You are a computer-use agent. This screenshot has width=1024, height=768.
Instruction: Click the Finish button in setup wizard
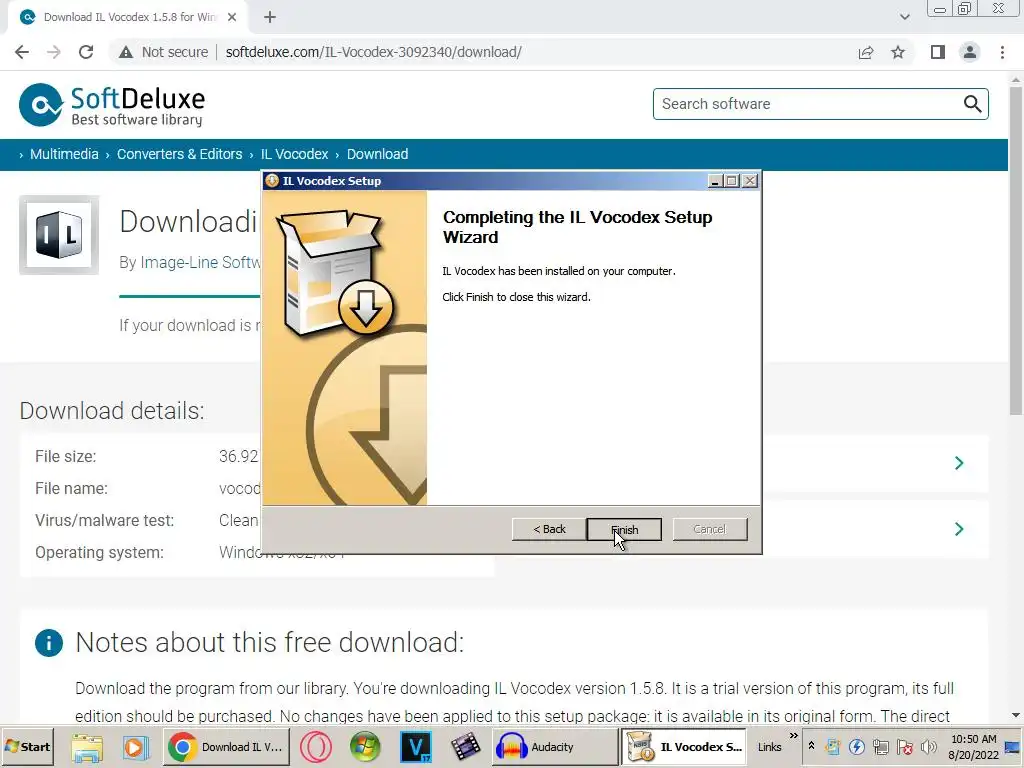[x=624, y=530]
